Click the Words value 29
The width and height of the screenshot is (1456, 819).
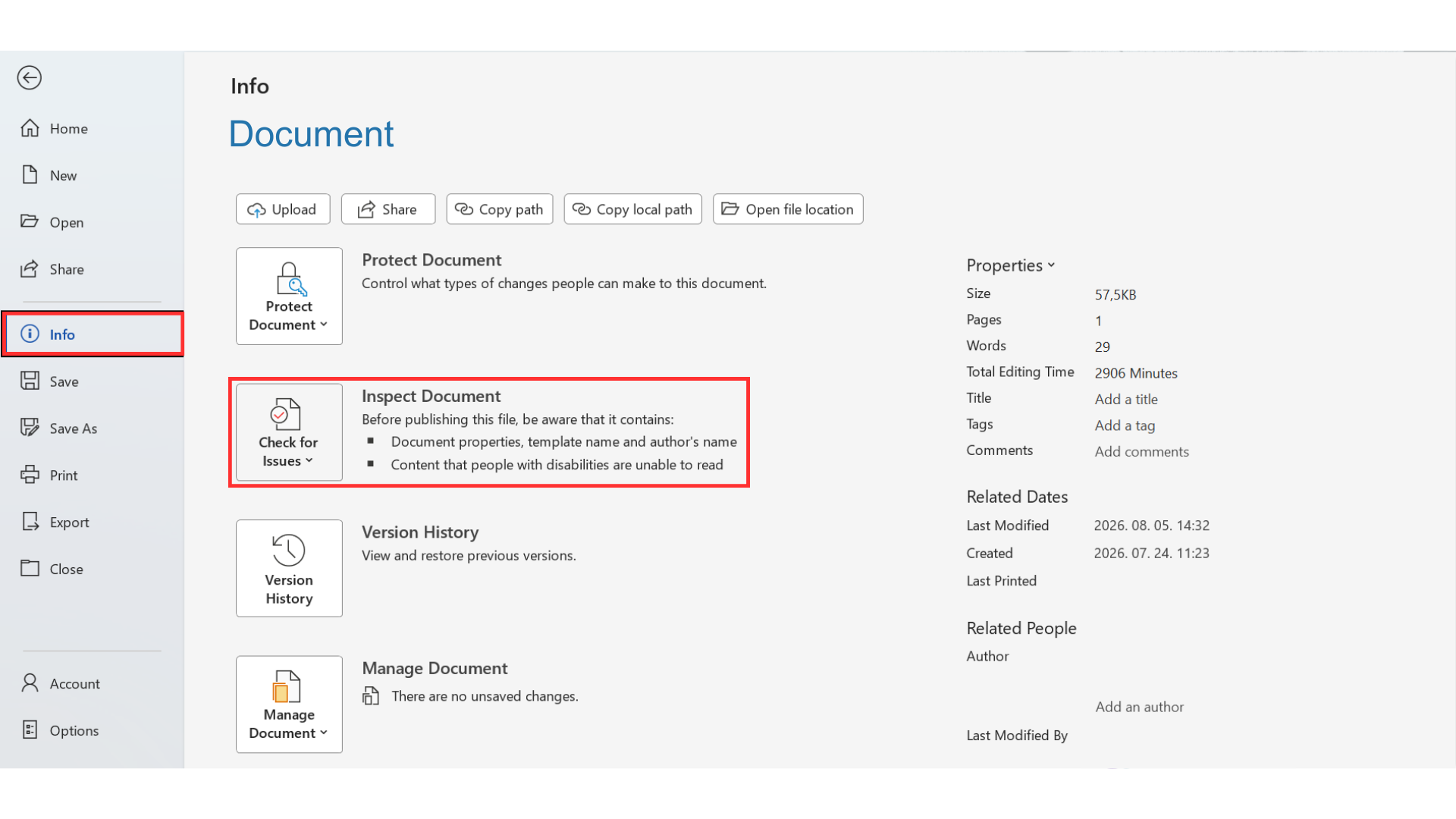[1103, 347]
